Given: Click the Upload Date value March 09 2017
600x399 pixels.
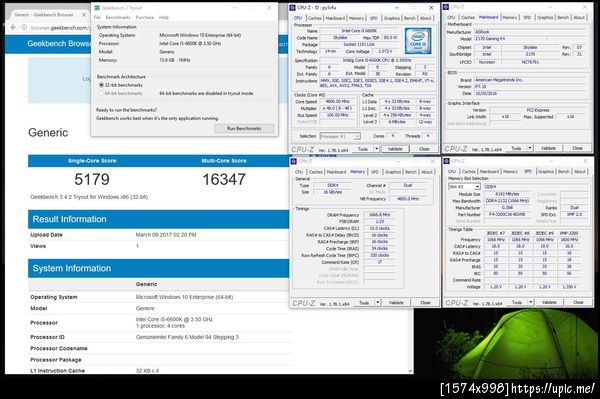Looking at the screenshot, I should coord(166,235).
